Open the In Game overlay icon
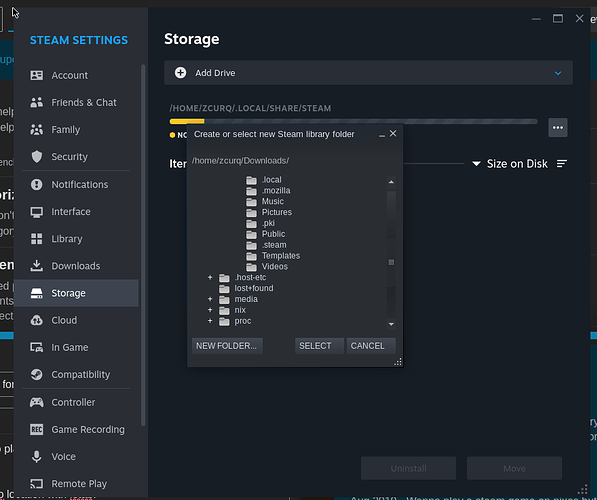This screenshot has height=500, width=597. tap(37, 347)
